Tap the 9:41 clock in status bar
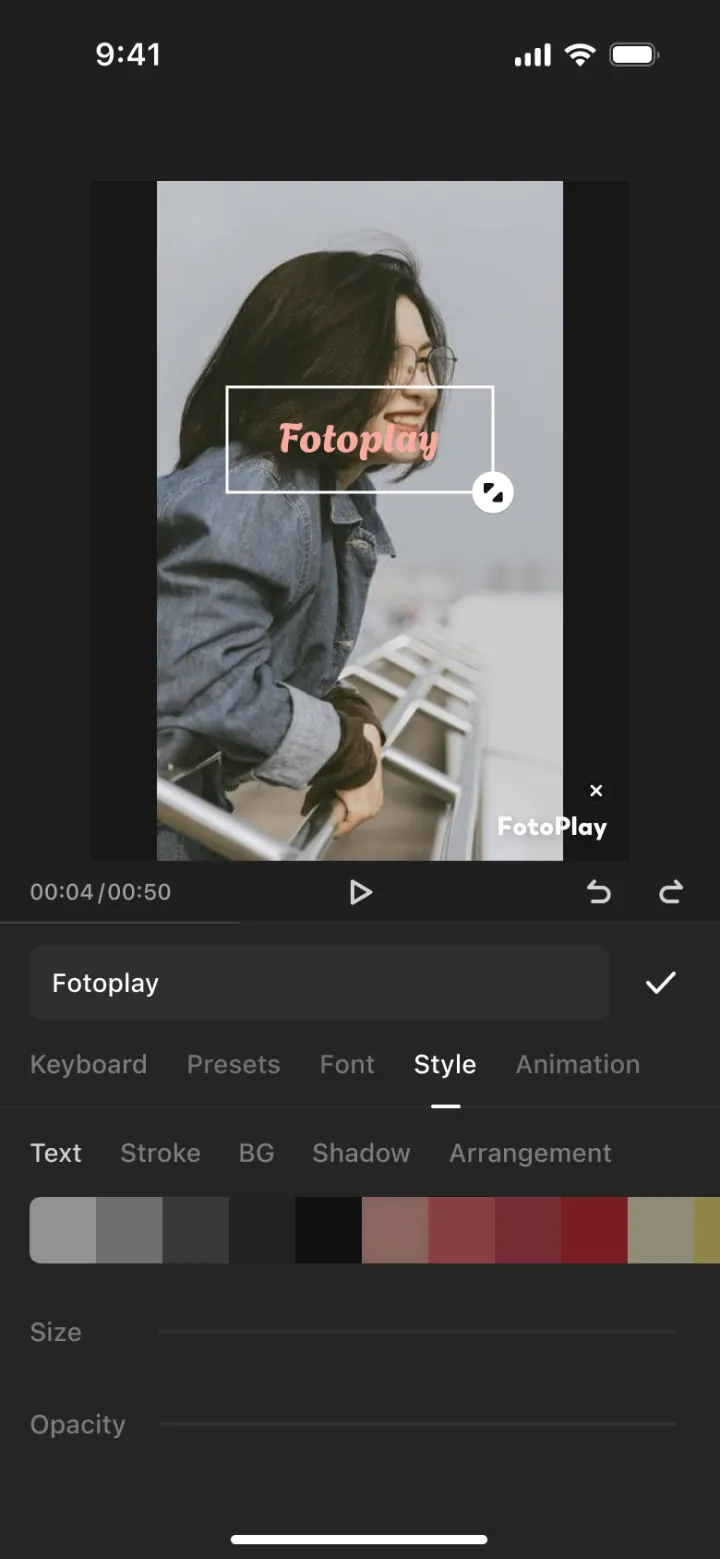The width and height of the screenshot is (720, 1559). pos(128,54)
